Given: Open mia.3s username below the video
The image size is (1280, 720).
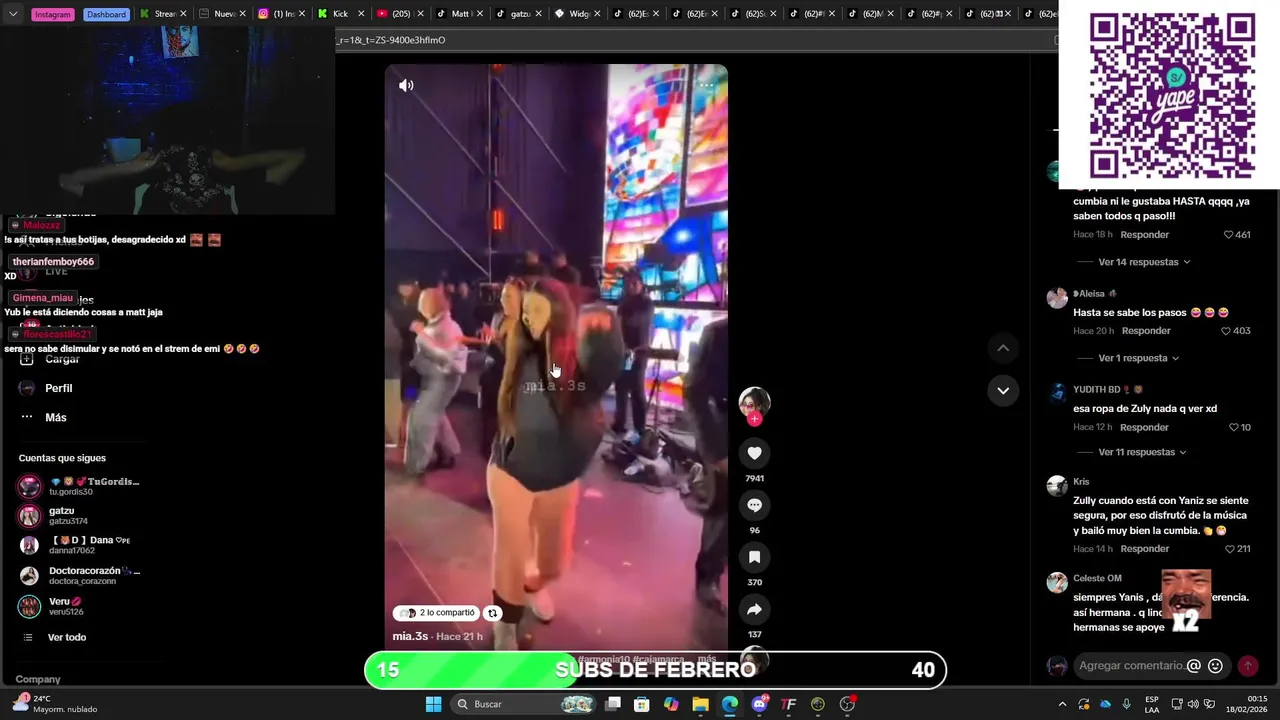Looking at the screenshot, I should pos(410,636).
